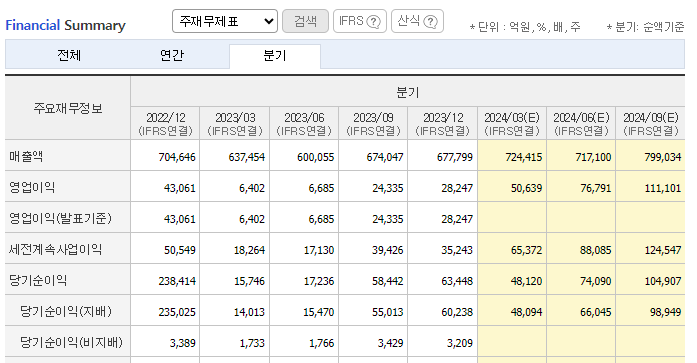Click the 48,120 net income estimate
The height and width of the screenshot is (363, 697).
tap(526, 281)
